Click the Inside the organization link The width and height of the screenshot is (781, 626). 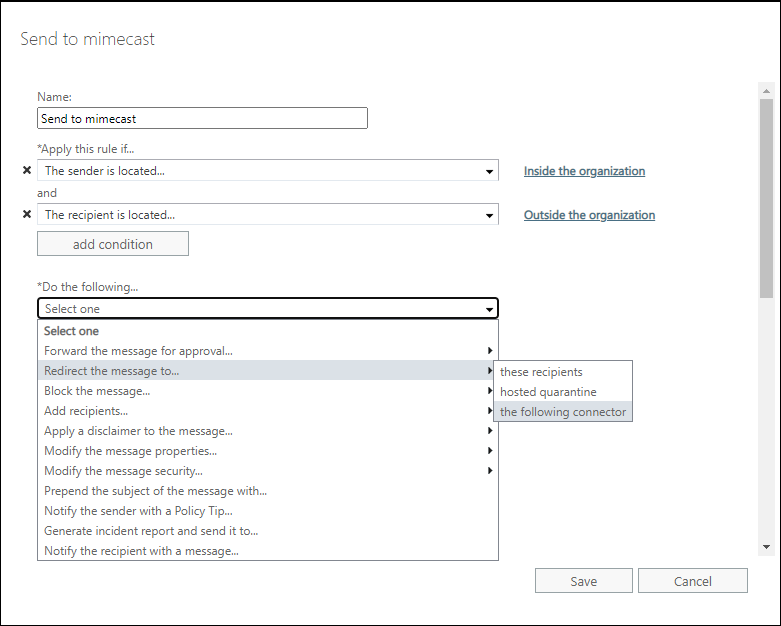(x=584, y=171)
